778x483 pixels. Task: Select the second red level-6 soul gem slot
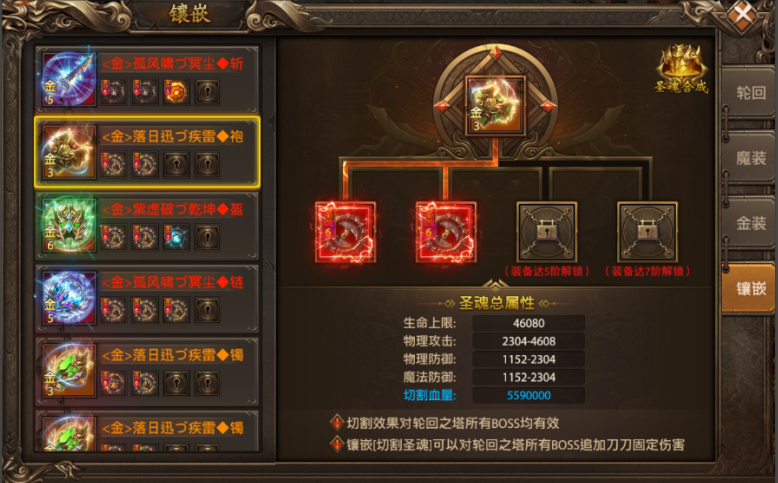coord(446,232)
